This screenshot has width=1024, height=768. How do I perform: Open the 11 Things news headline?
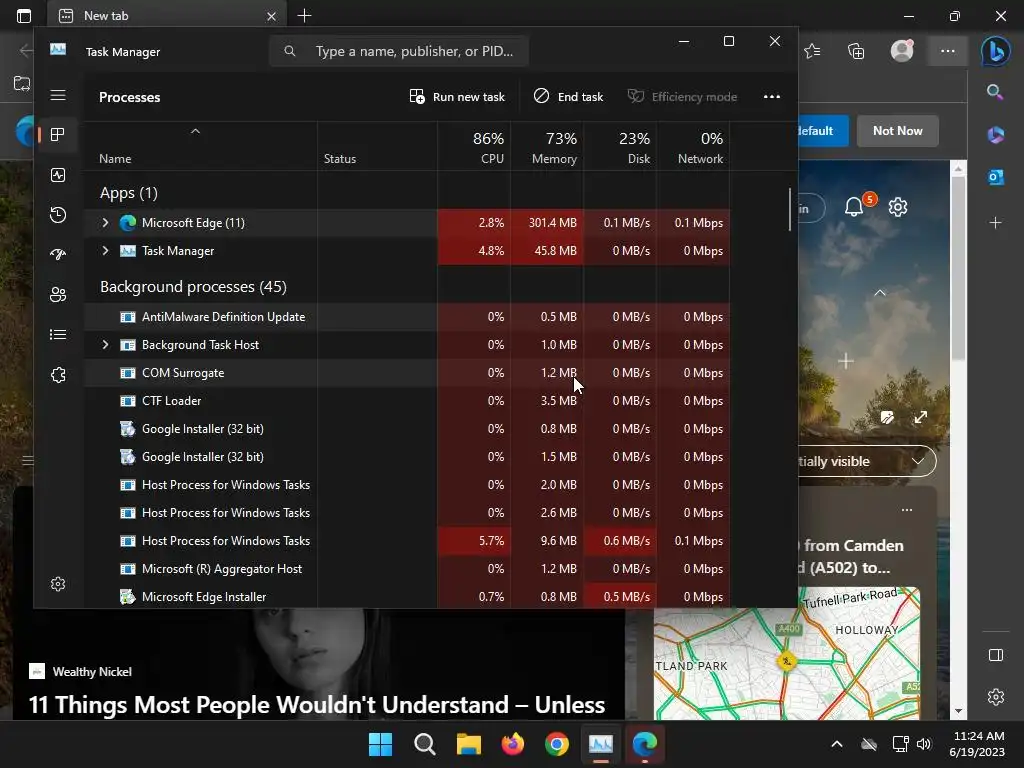tap(317, 705)
